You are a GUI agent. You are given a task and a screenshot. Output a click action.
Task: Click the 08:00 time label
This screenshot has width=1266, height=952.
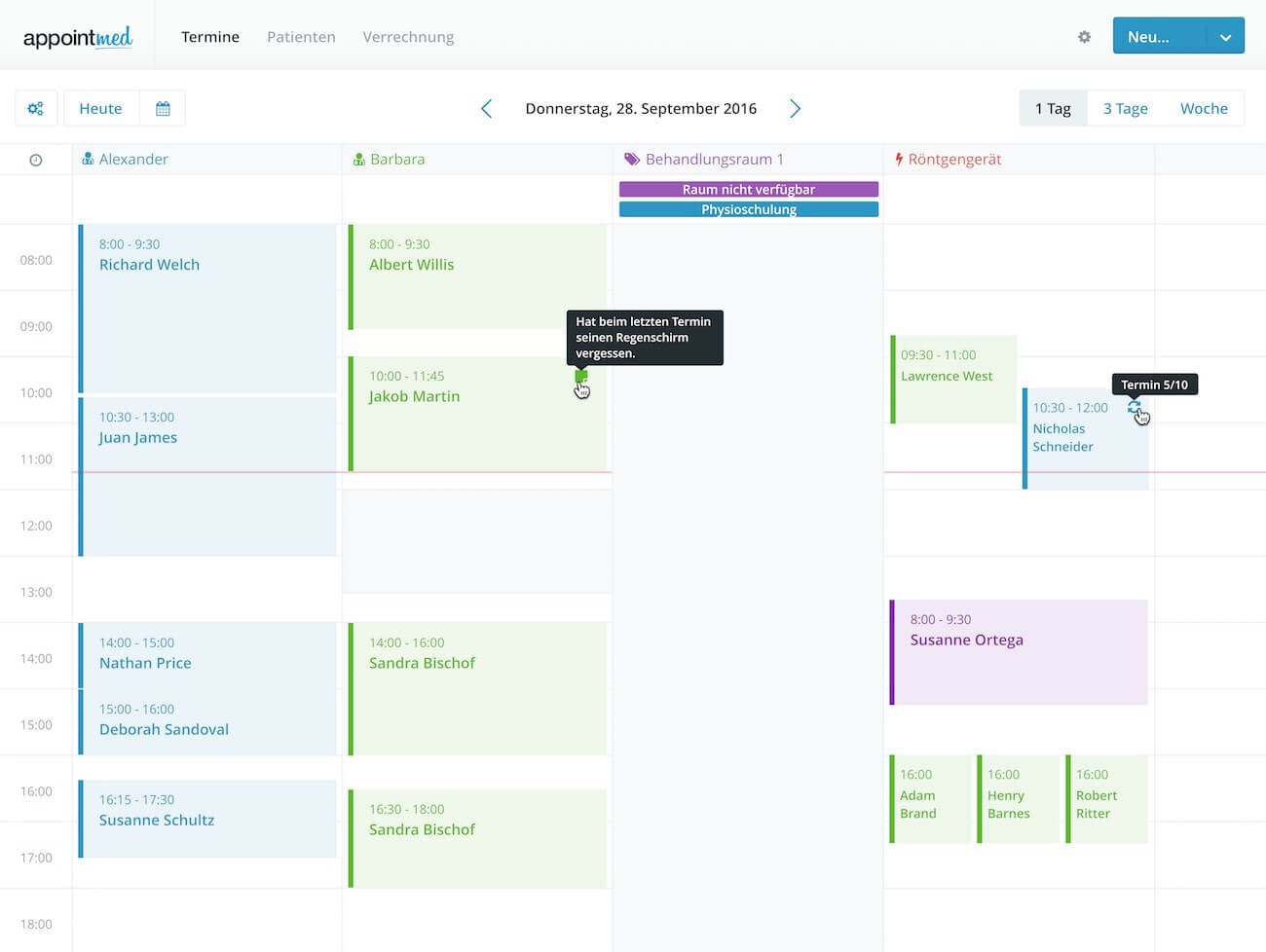click(36, 260)
